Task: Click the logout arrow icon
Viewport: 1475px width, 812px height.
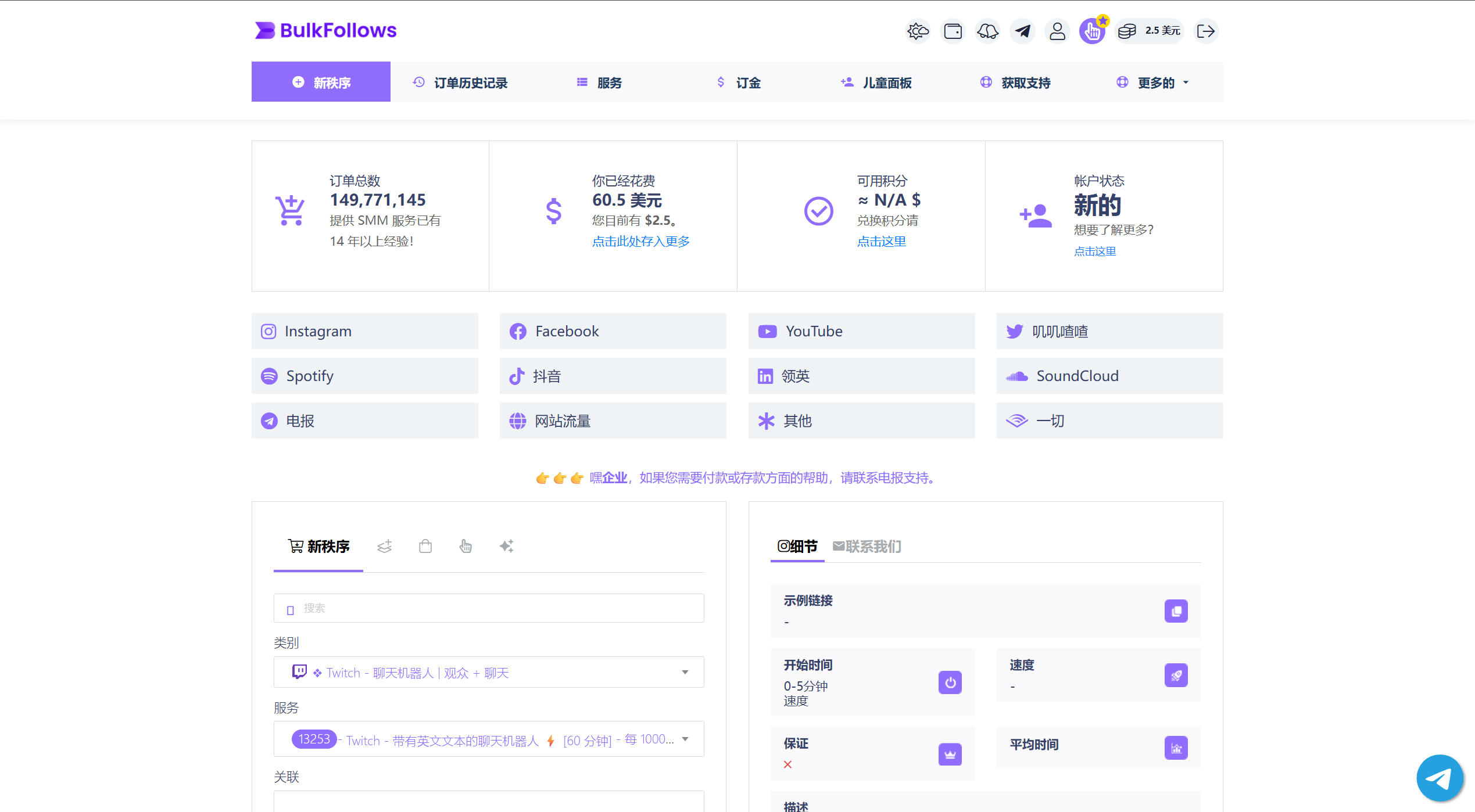Action: 1206,31
